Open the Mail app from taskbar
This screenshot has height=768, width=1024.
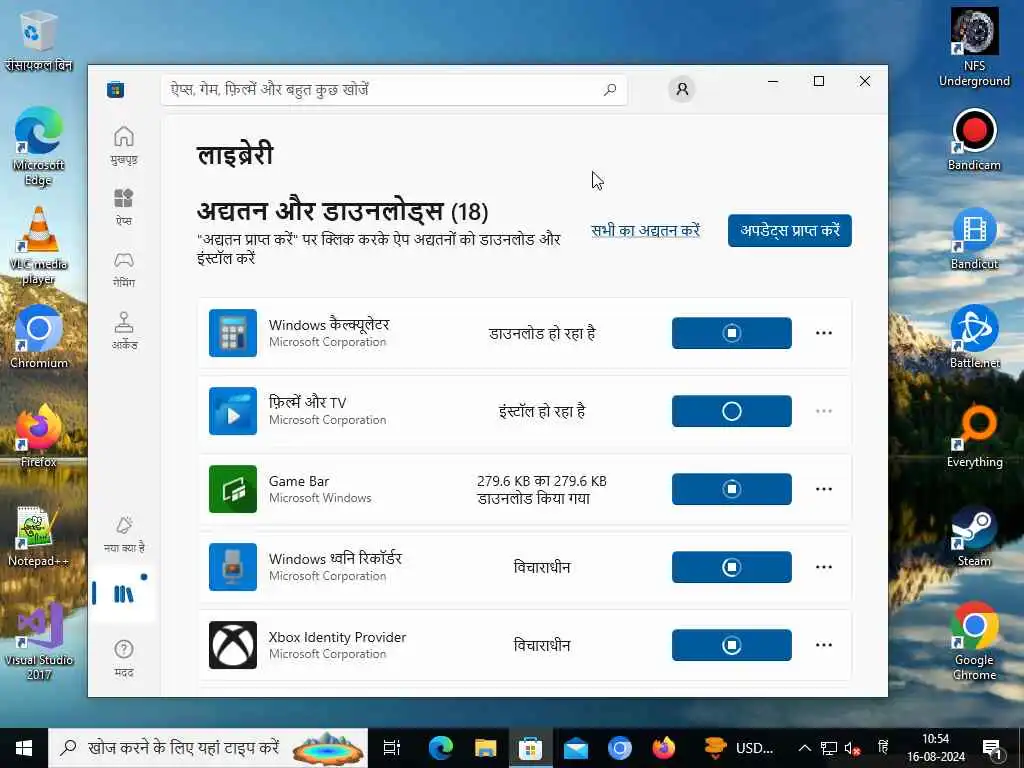575,748
